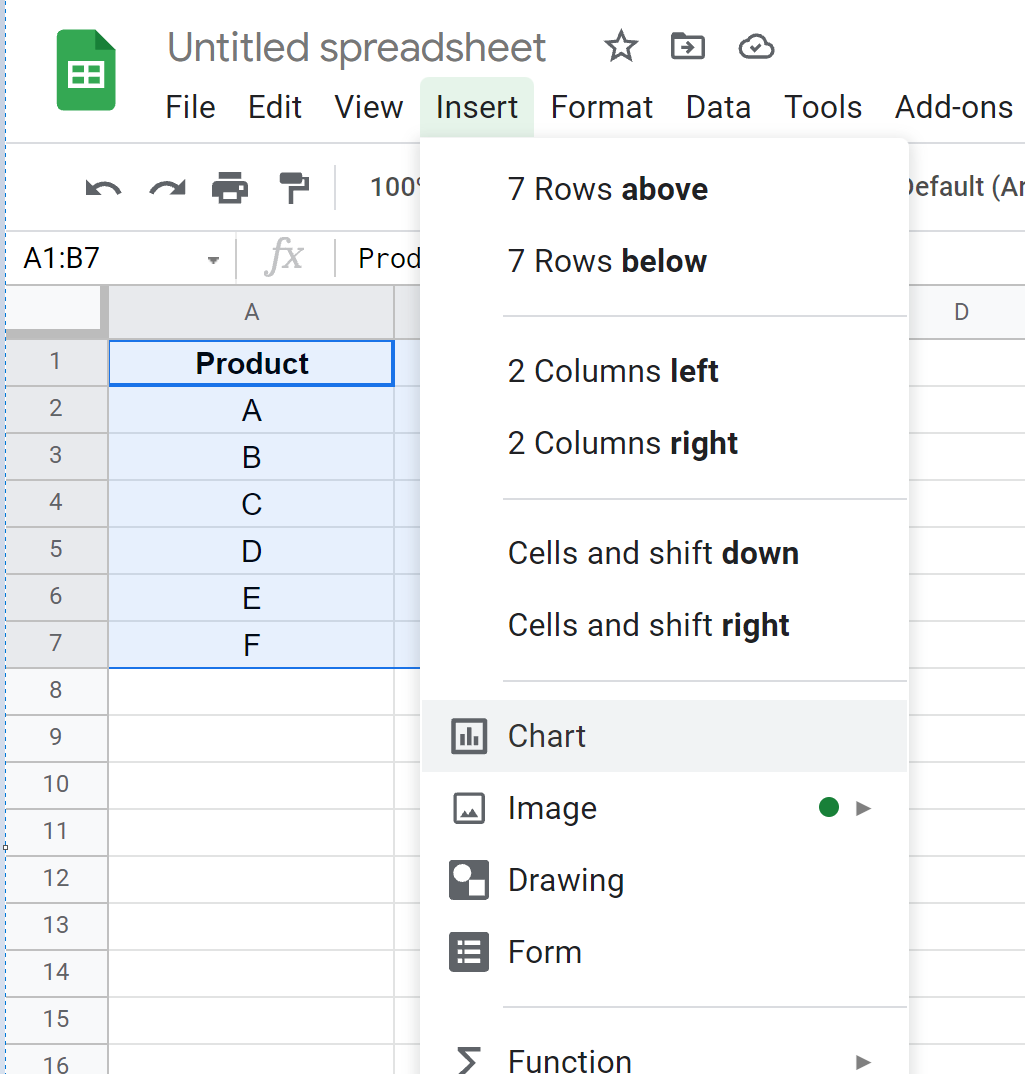Click the Google Sheets home logo

pos(86,70)
